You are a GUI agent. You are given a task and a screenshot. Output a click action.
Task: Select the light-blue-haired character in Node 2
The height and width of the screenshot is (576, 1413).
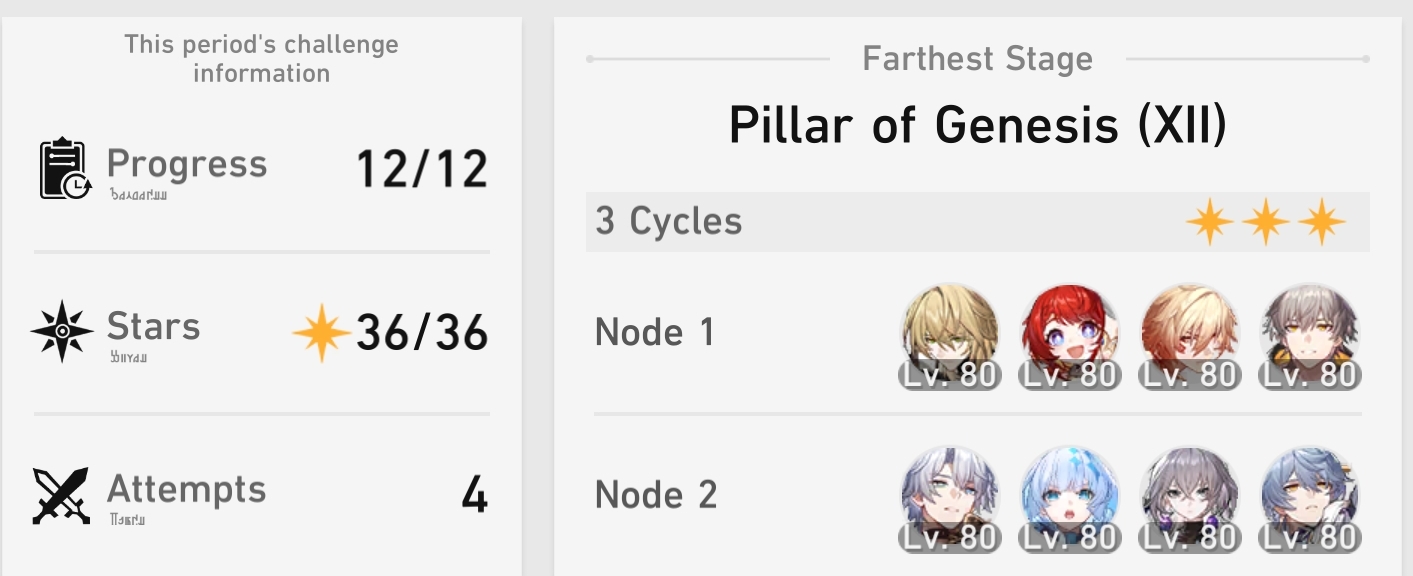(x=1070, y=499)
